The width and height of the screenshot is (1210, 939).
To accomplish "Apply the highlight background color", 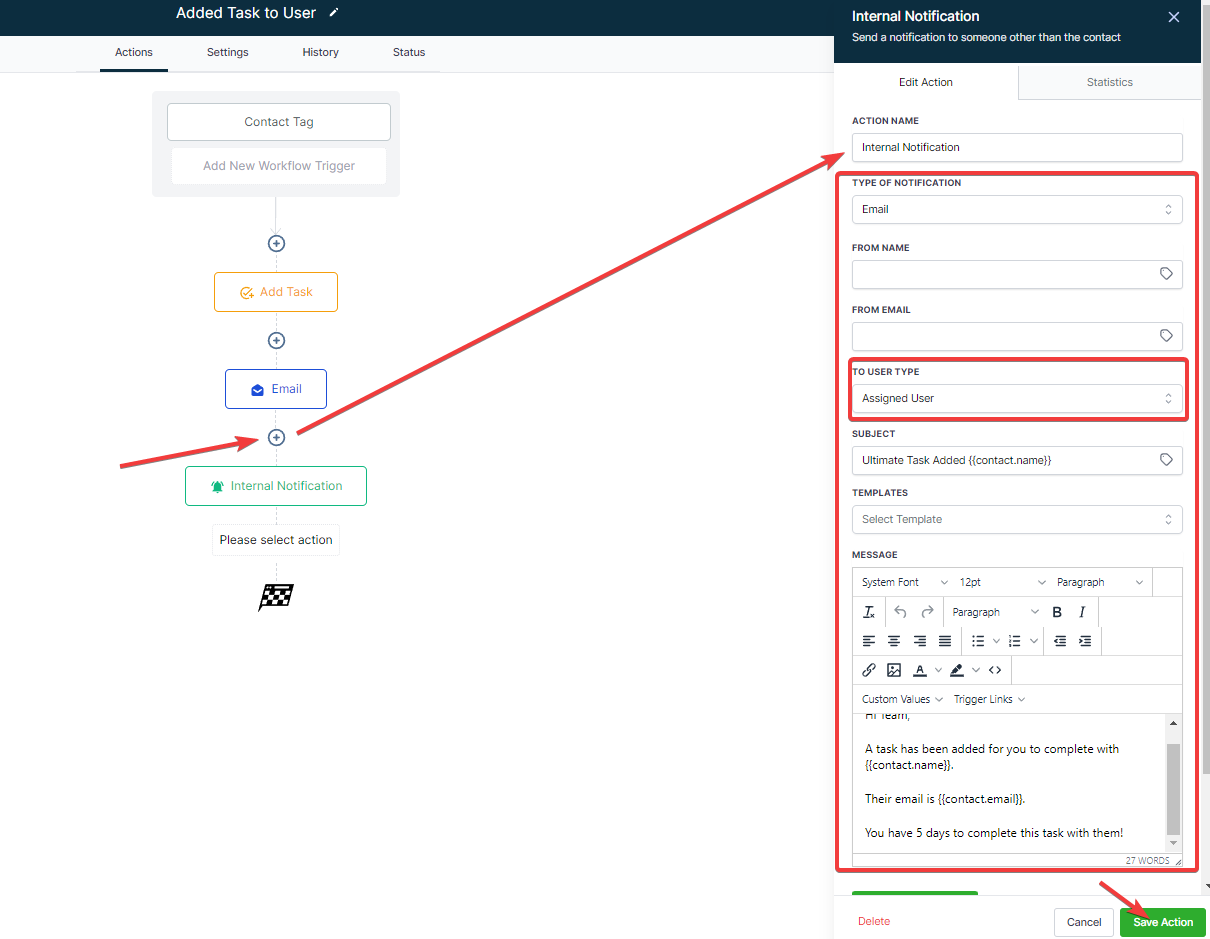I will coord(957,670).
